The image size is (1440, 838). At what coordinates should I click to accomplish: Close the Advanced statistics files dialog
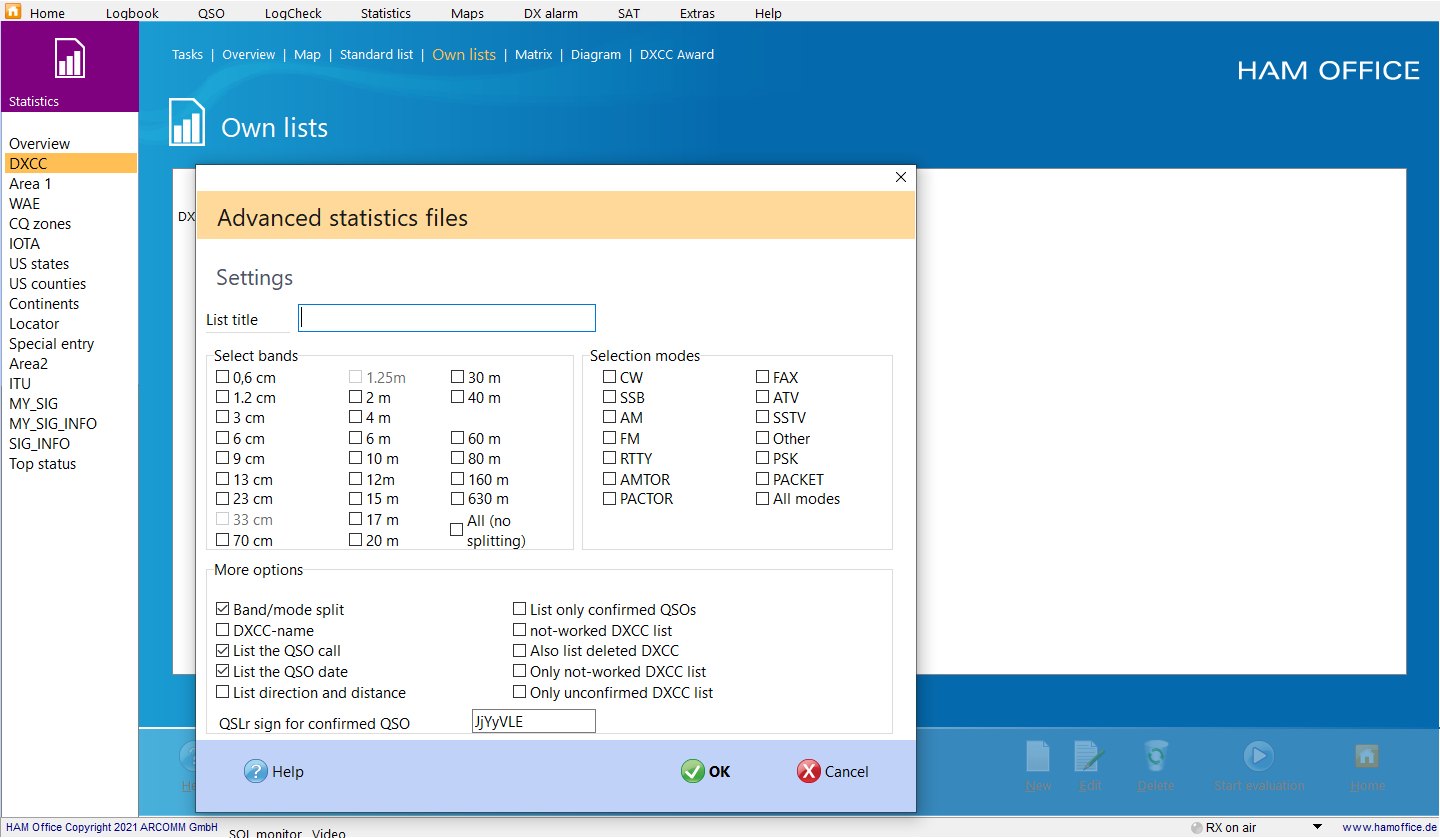[900, 177]
